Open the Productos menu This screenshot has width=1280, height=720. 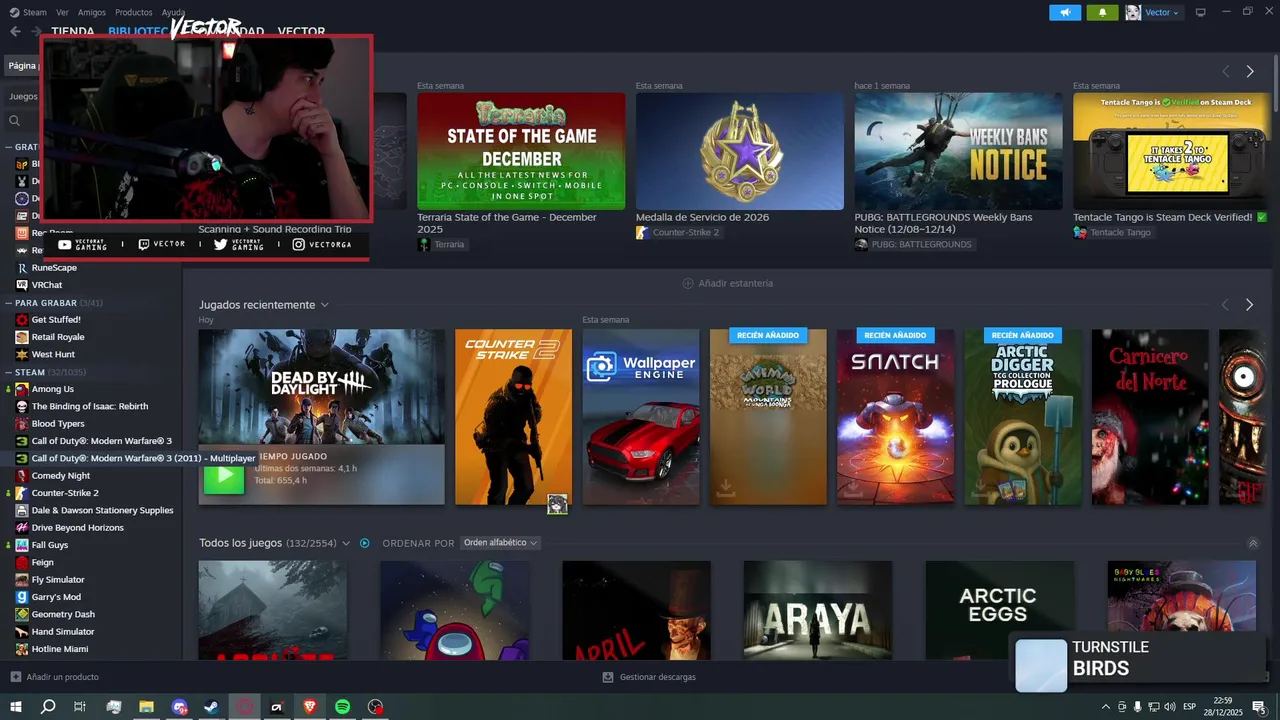134,12
